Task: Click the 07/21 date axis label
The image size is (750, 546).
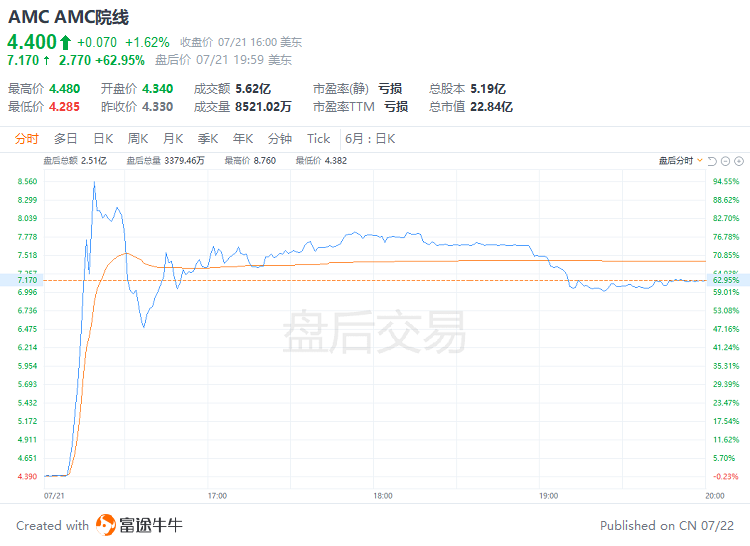Action: click(x=54, y=496)
